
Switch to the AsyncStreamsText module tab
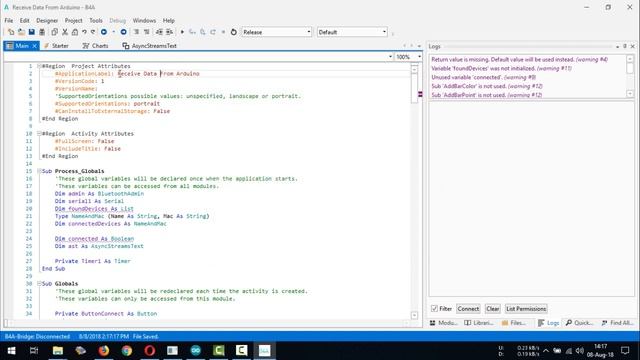pos(150,46)
